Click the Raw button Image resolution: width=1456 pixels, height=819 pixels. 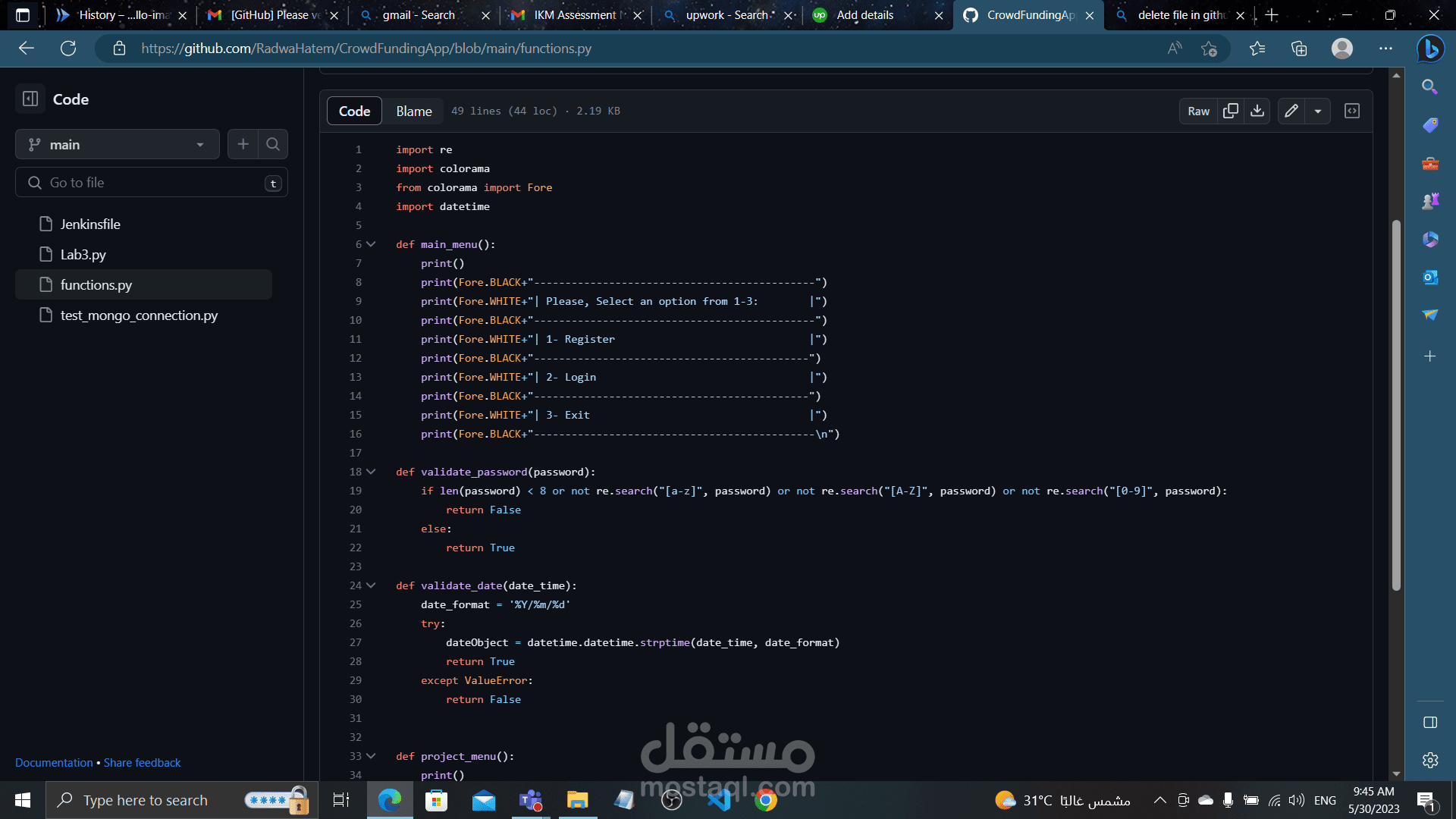(x=1198, y=111)
